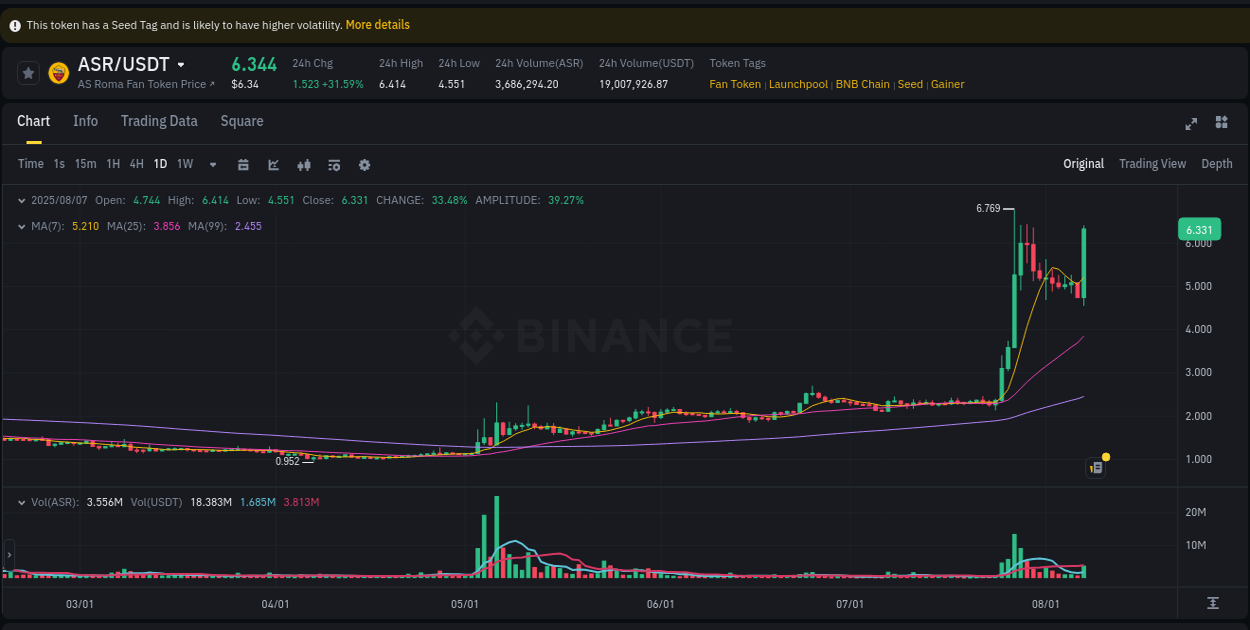Open the Square tab
The height and width of the screenshot is (630, 1250).
click(241, 121)
